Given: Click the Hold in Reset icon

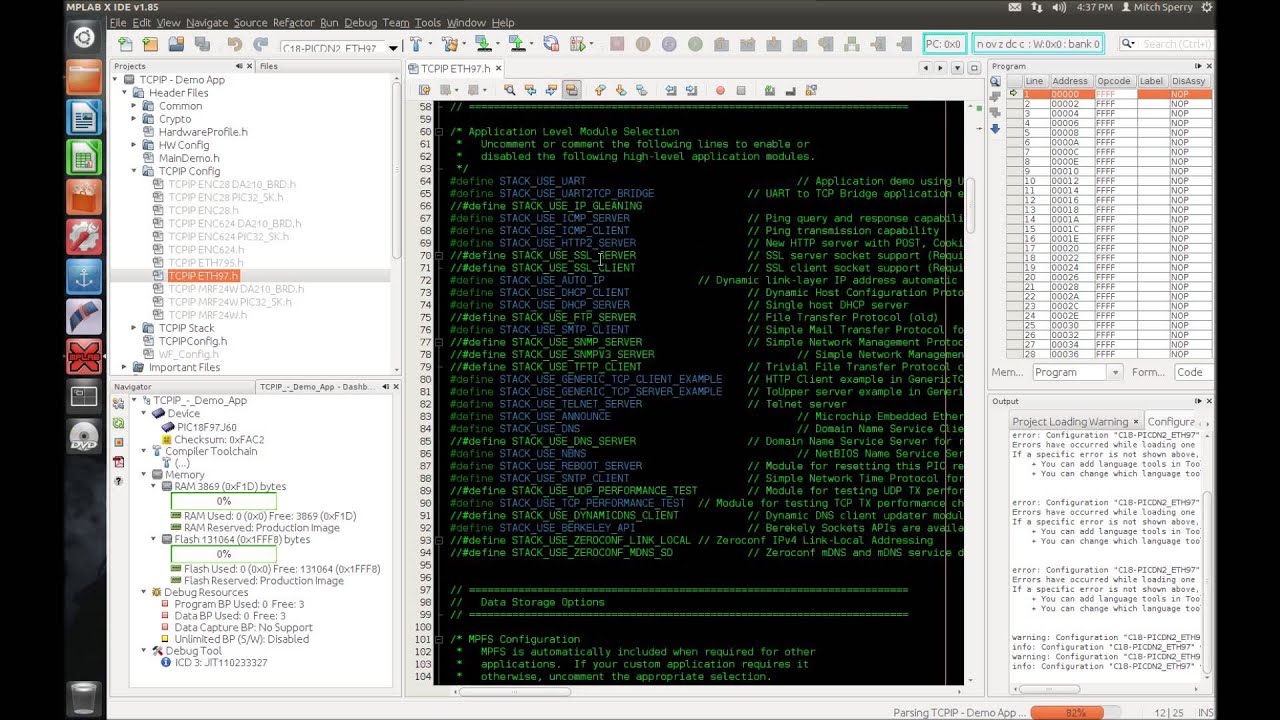Looking at the screenshot, I should (x=551, y=44).
